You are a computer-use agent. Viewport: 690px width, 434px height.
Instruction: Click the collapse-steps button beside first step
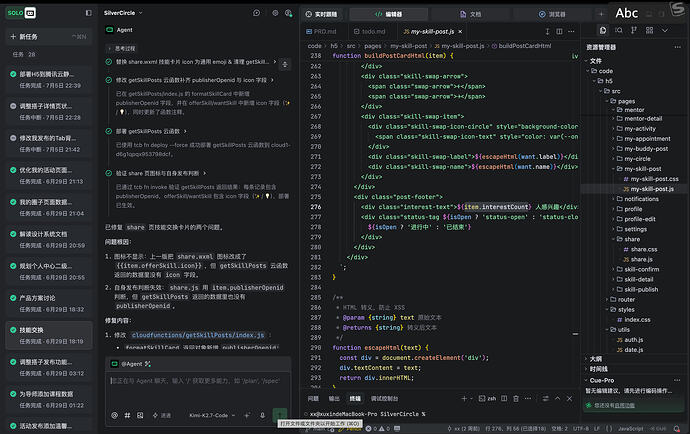(x=285, y=64)
